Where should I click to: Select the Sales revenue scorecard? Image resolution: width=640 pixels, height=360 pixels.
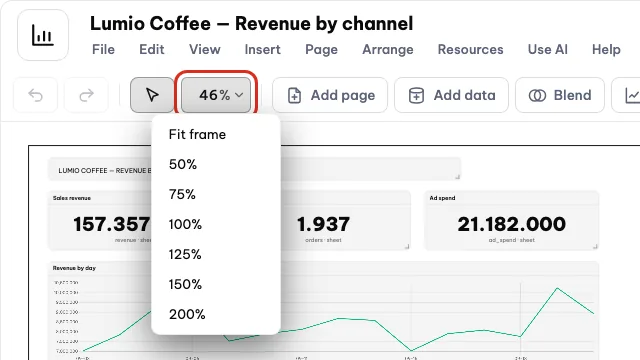pyautogui.click(x=100, y=220)
